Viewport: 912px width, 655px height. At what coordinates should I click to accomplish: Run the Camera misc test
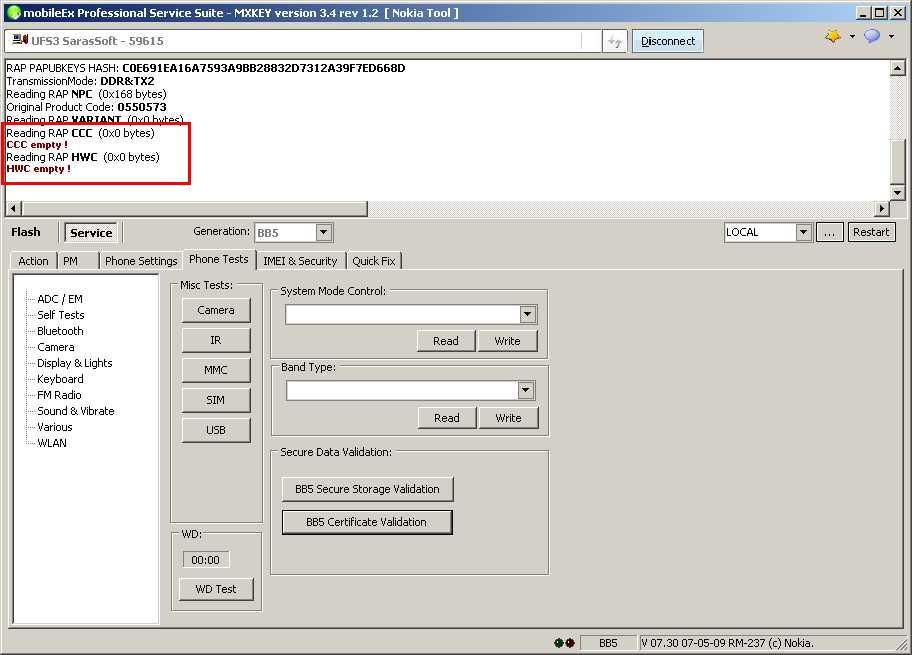pos(216,310)
